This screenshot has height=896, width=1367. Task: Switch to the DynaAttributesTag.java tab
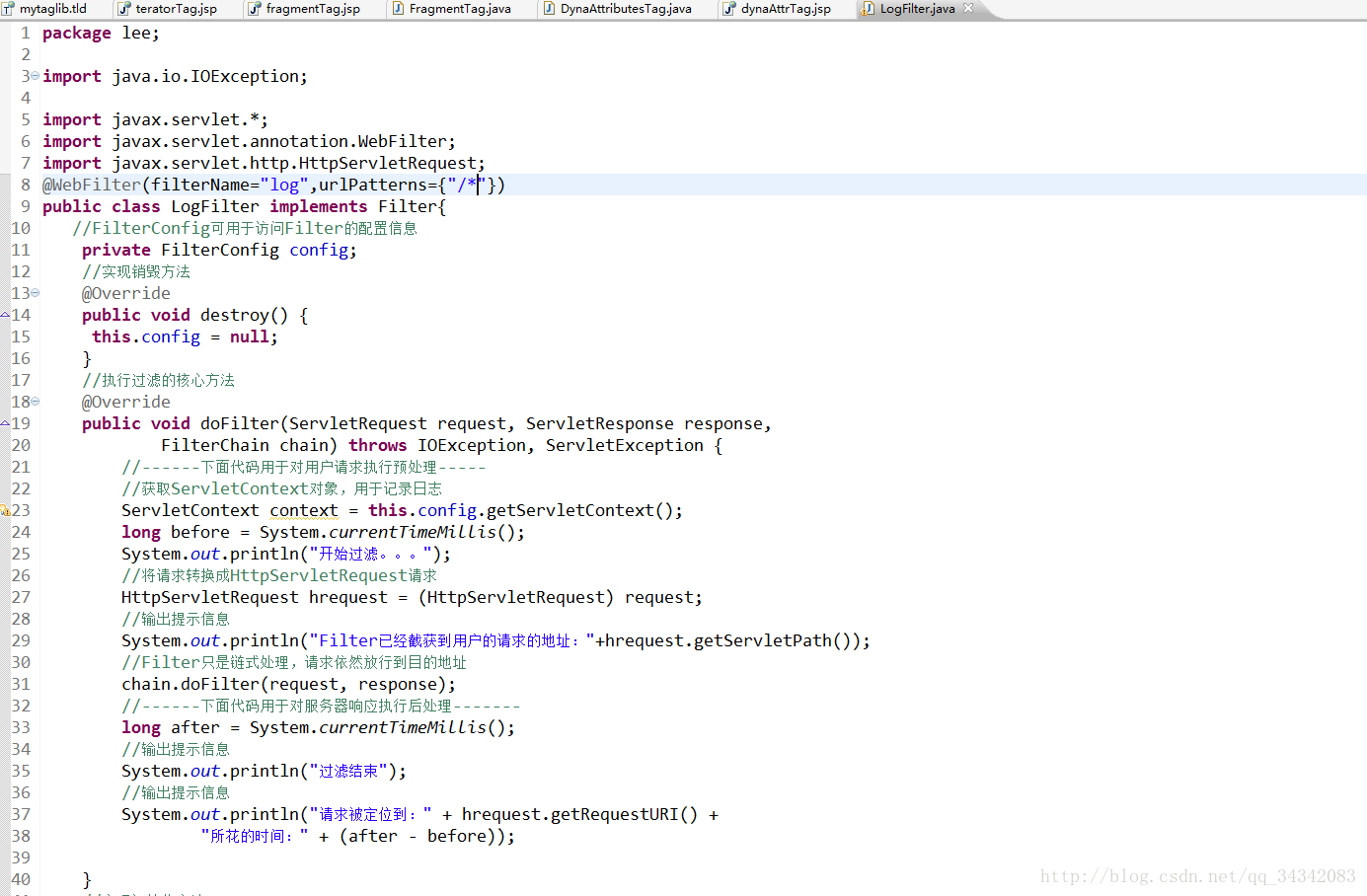point(617,9)
